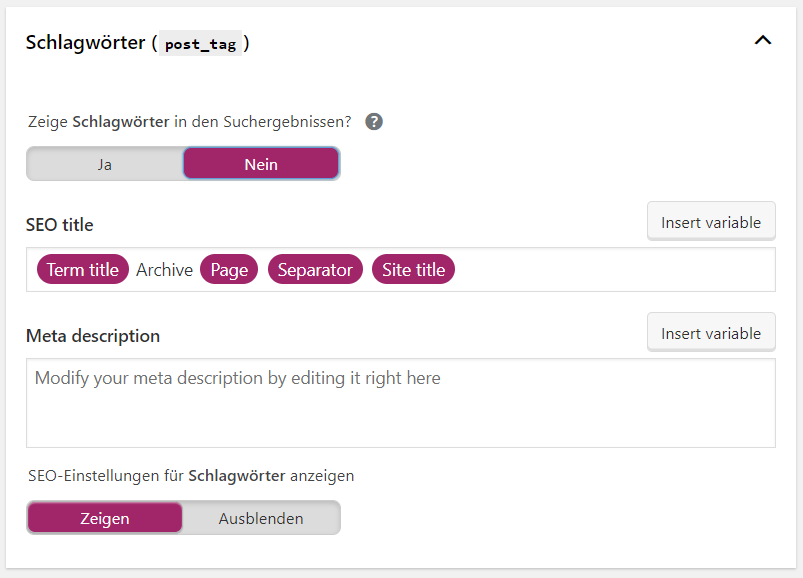The width and height of the screenshot is (803, 578).
Task: Select the Separator variable tag
Action: click(315, 269)
